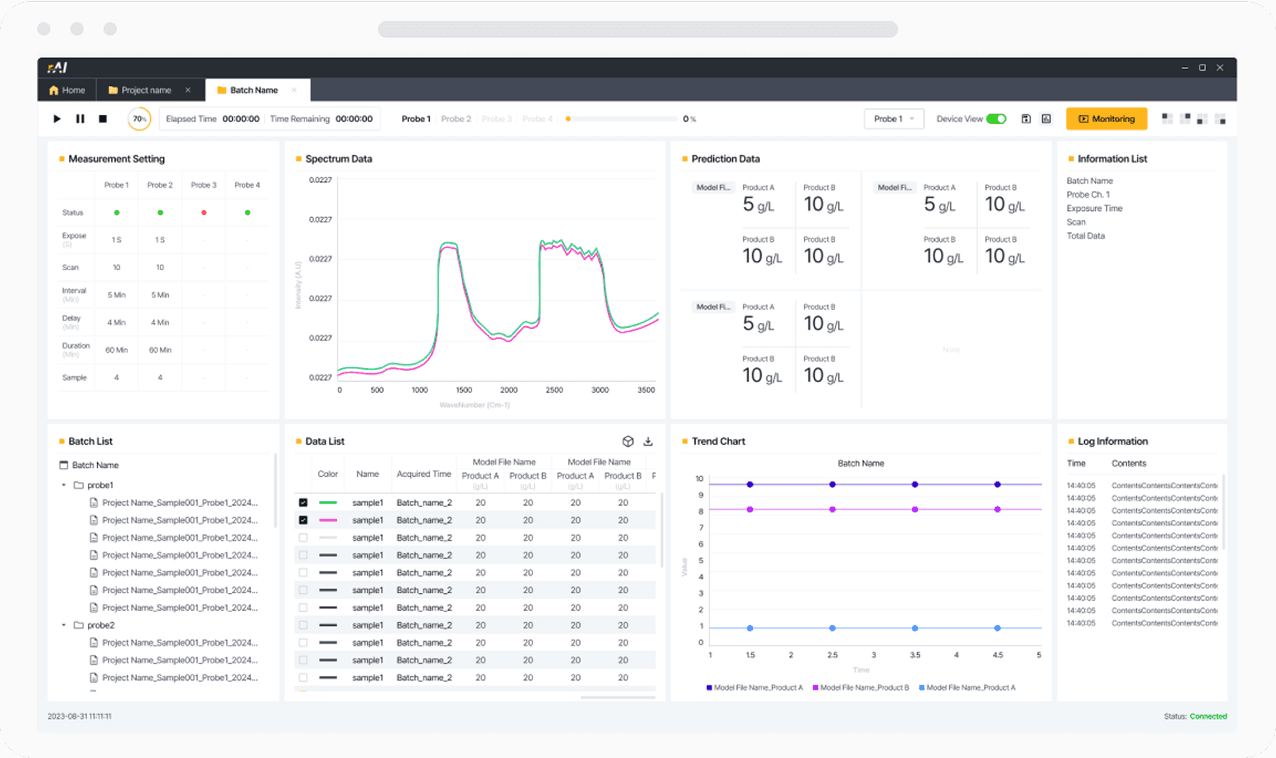Select the top-left panel layout icon
The height and width of the screenshot is (758, 1276).
pos(1167,119)
